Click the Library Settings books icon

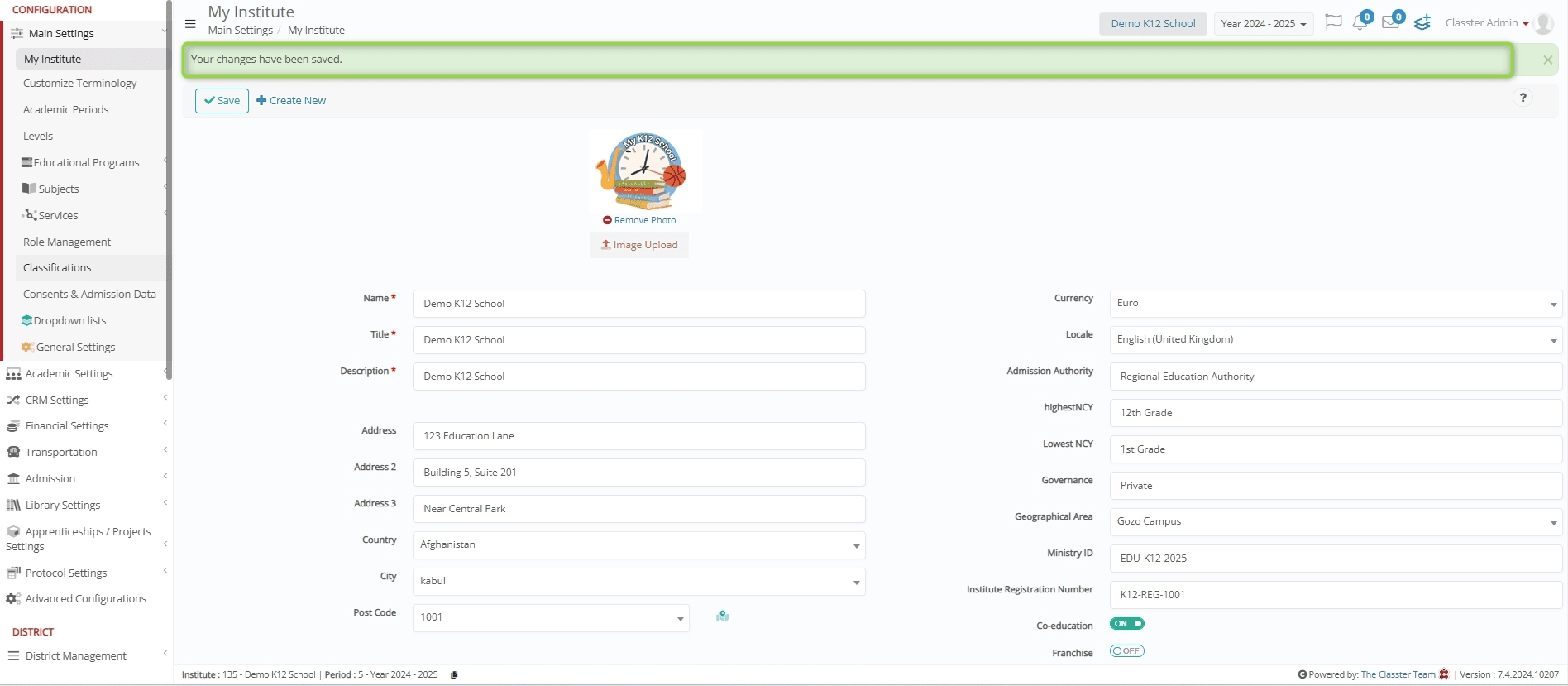pyautogui.click(x=13, y=506)
